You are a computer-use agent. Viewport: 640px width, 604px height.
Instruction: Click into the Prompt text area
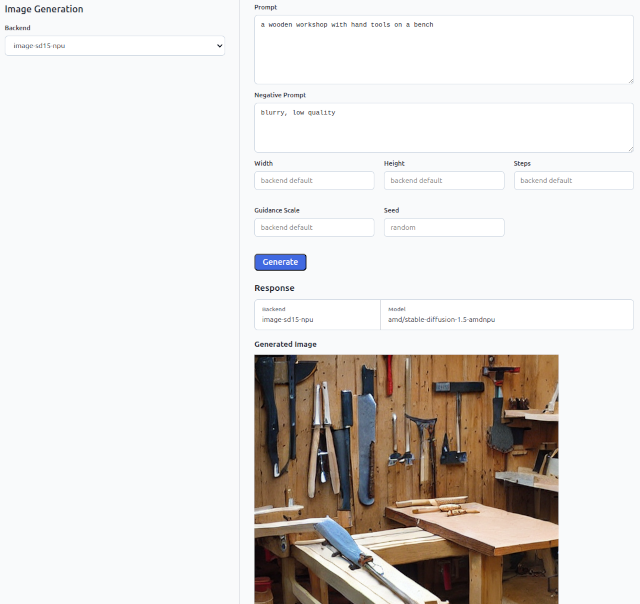pos(444,50)
